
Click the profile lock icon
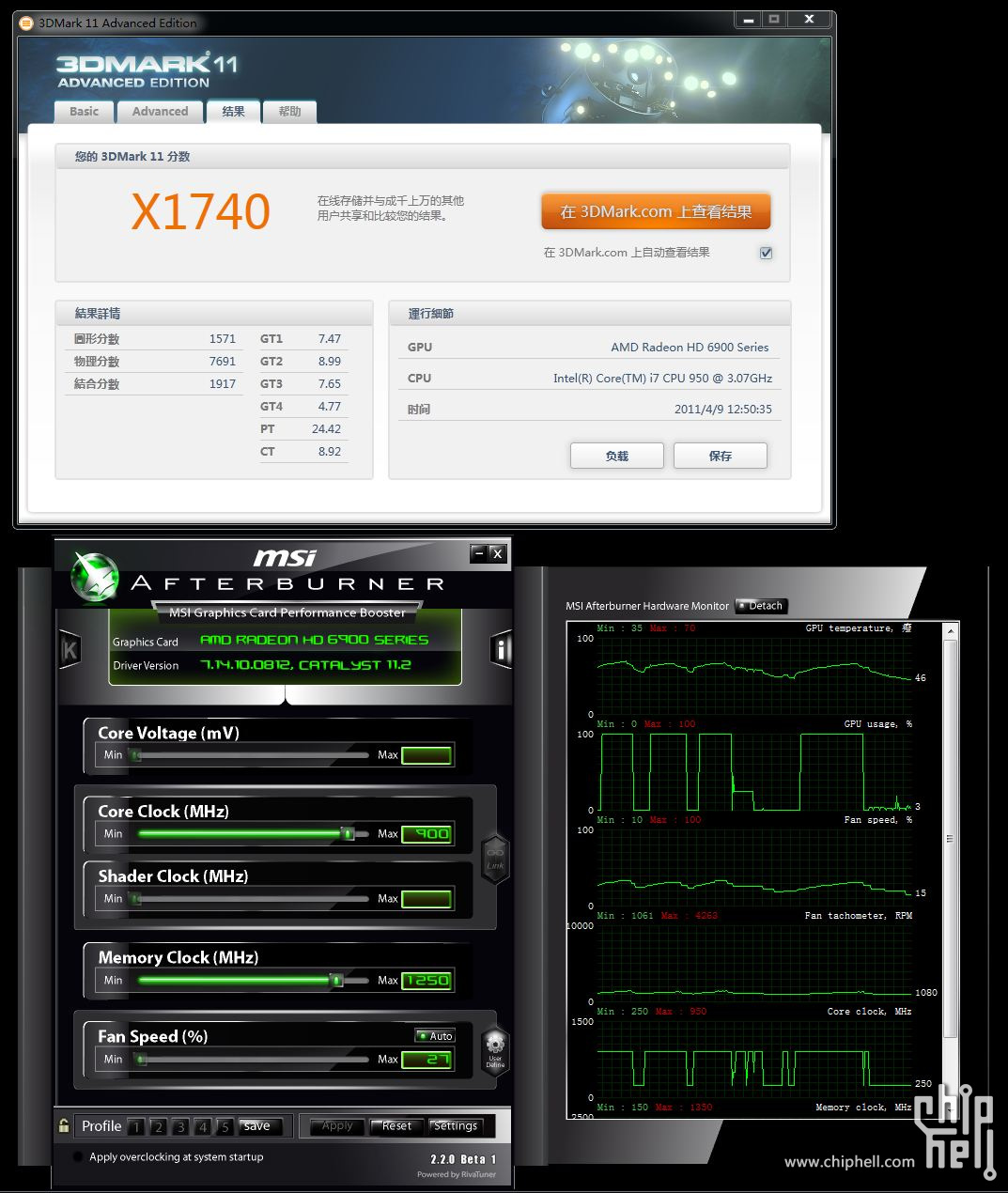64,1125
